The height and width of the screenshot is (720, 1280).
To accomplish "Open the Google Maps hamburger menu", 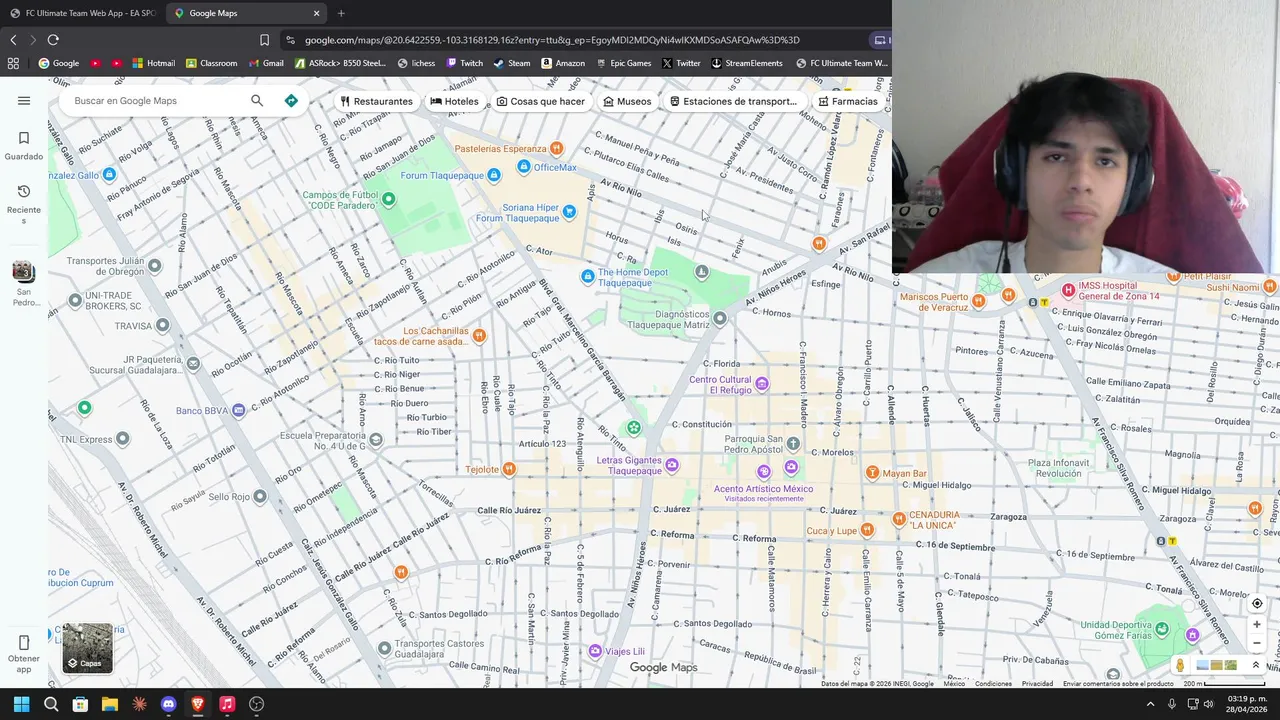I will tap(24, 100).
